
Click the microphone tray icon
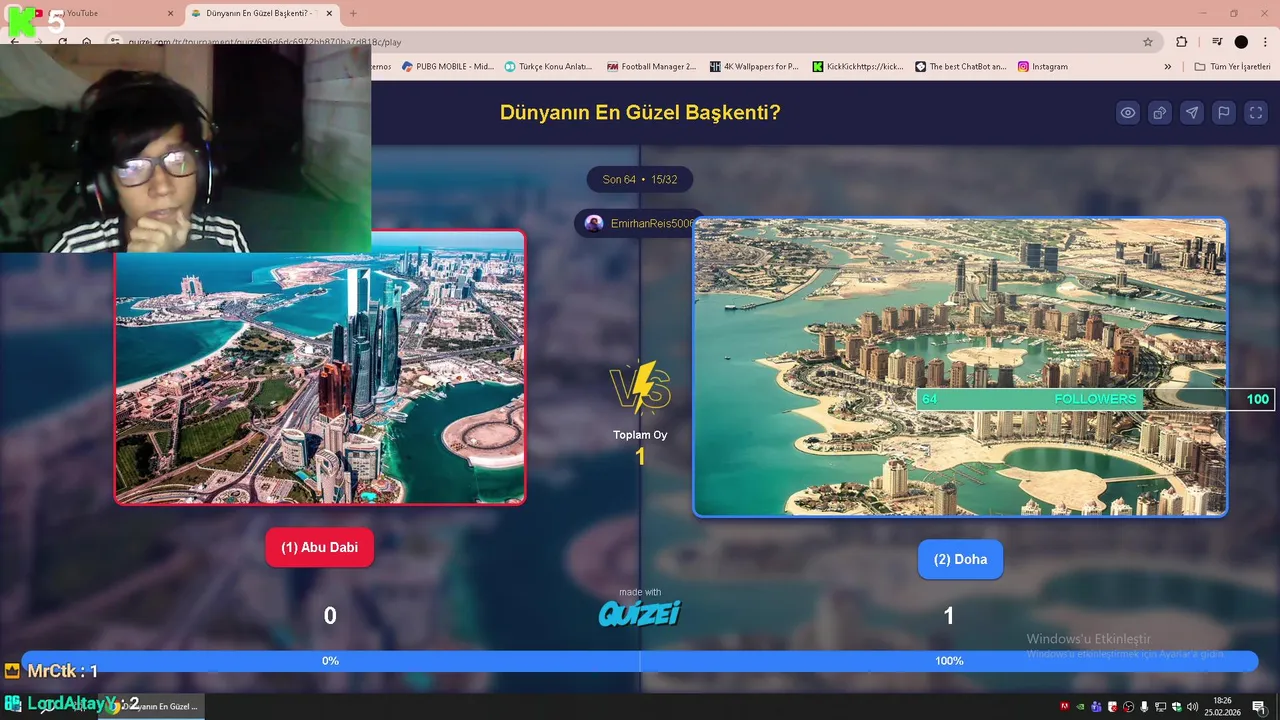(1144, 707)
